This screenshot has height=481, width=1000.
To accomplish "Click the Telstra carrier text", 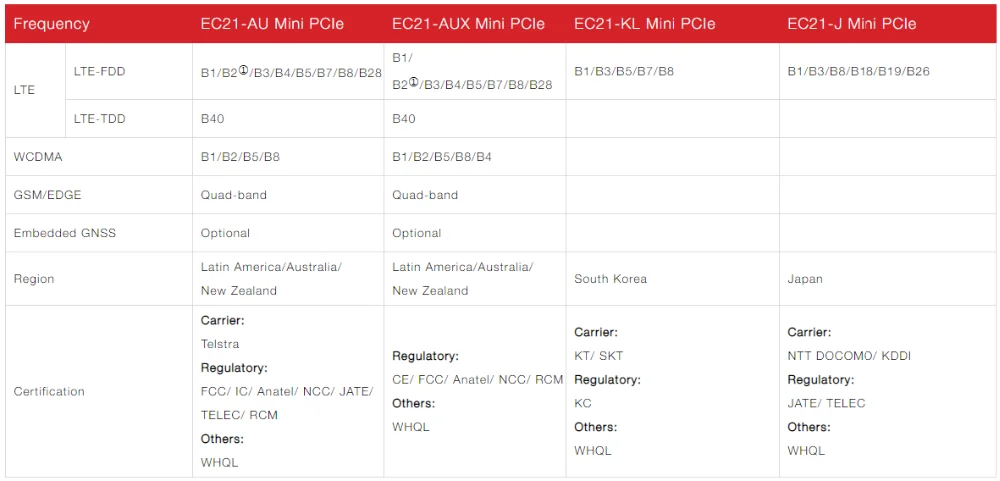I will [220, 344].
